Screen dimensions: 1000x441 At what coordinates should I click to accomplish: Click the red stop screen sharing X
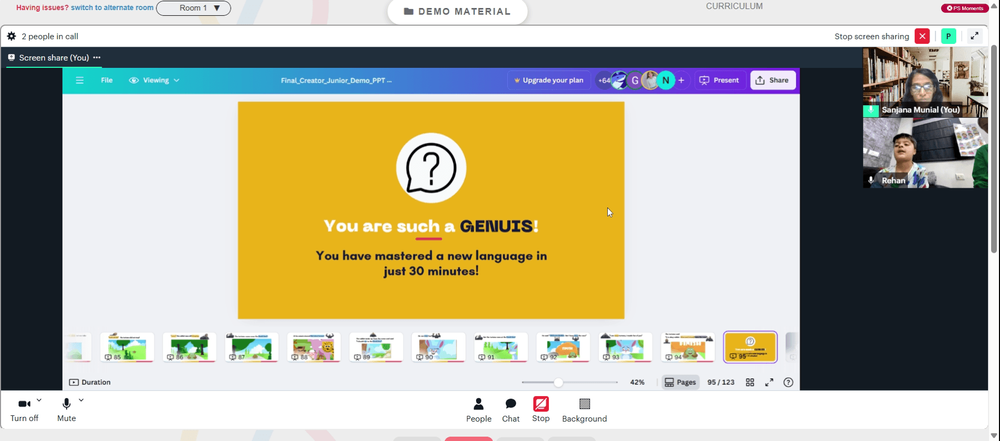[x=922, y=36]
